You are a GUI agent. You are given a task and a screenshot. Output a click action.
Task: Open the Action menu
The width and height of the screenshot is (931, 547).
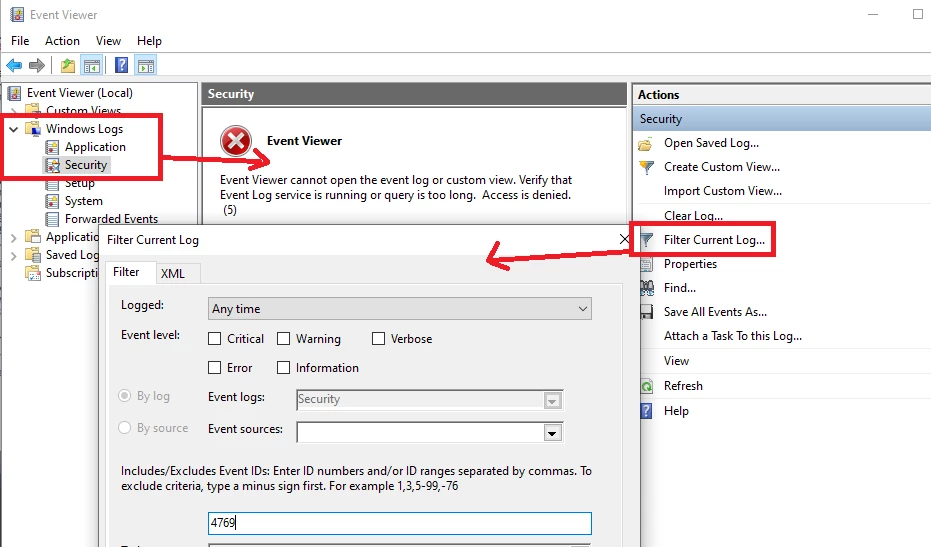tap(62, 40)
